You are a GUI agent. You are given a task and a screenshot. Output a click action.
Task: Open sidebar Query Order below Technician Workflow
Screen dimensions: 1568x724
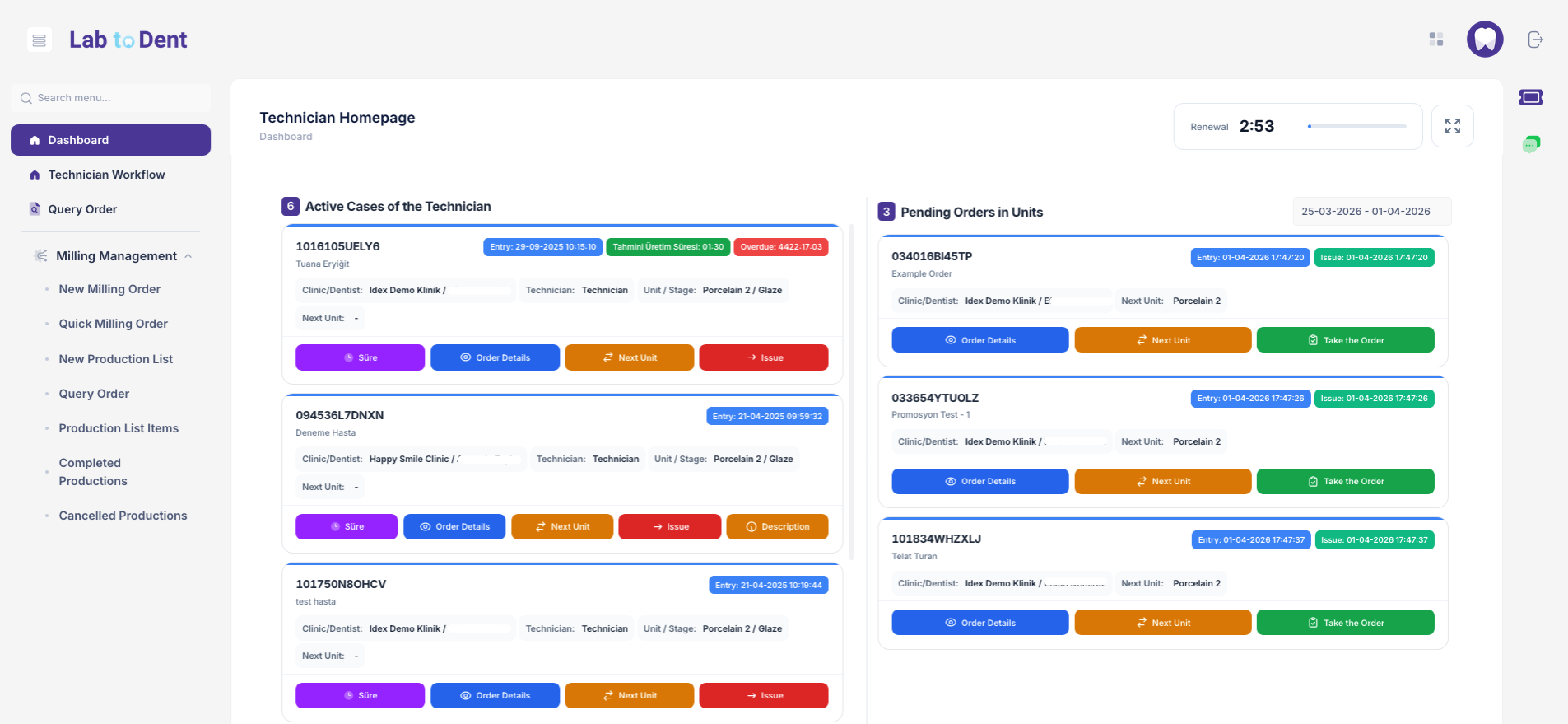coord(82,209)
